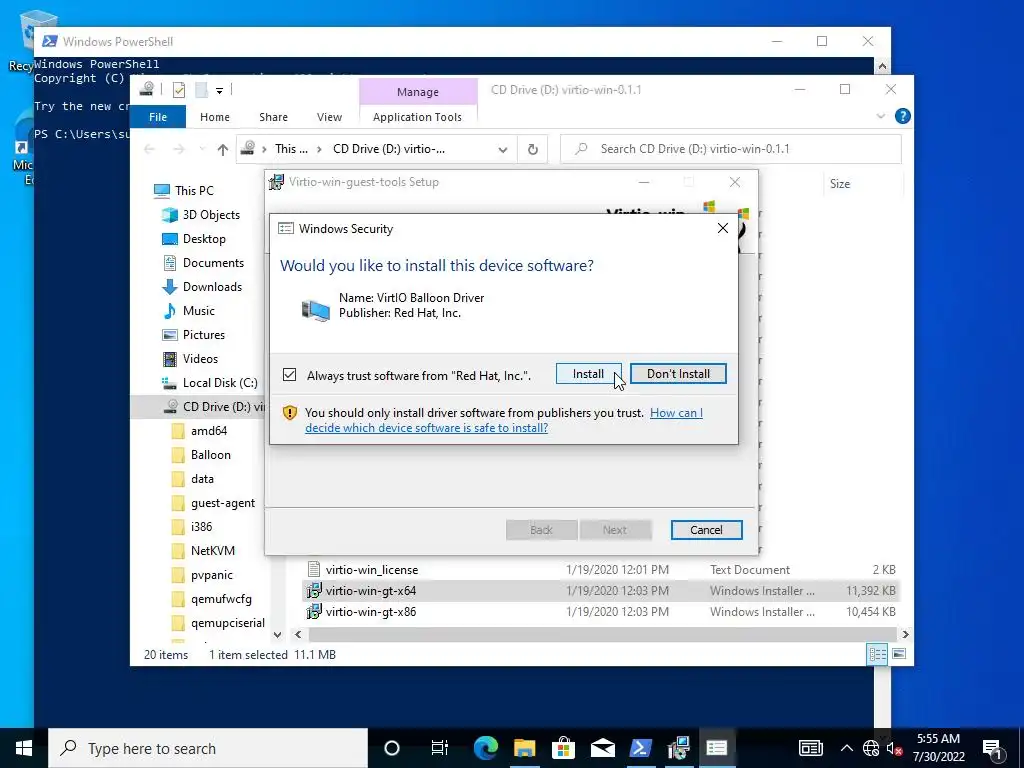Image resolution: width=1024 pixels, height=768 pixels.
Task: Open Cortana from the taskbar
Action: tap(392, 748)
